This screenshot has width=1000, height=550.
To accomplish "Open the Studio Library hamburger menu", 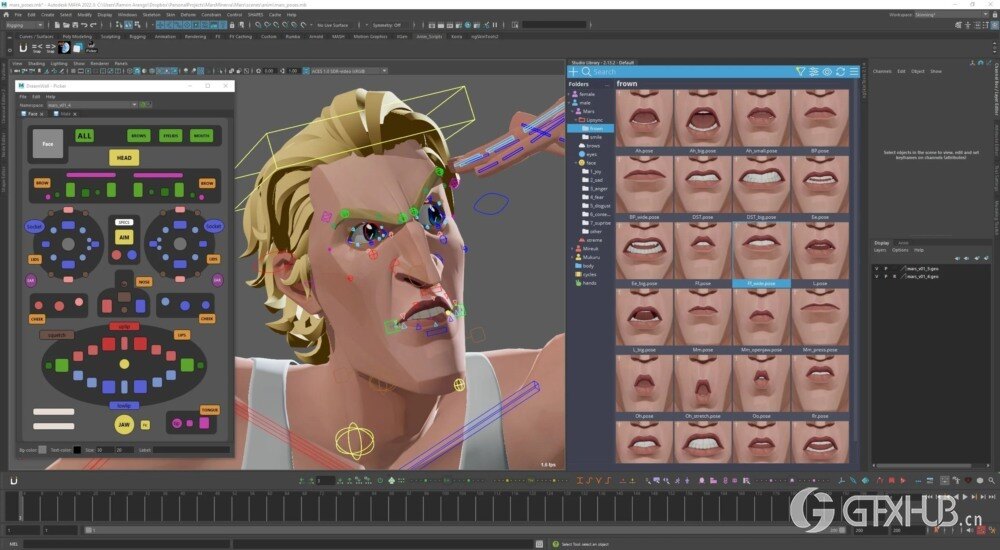I will 854,71.
